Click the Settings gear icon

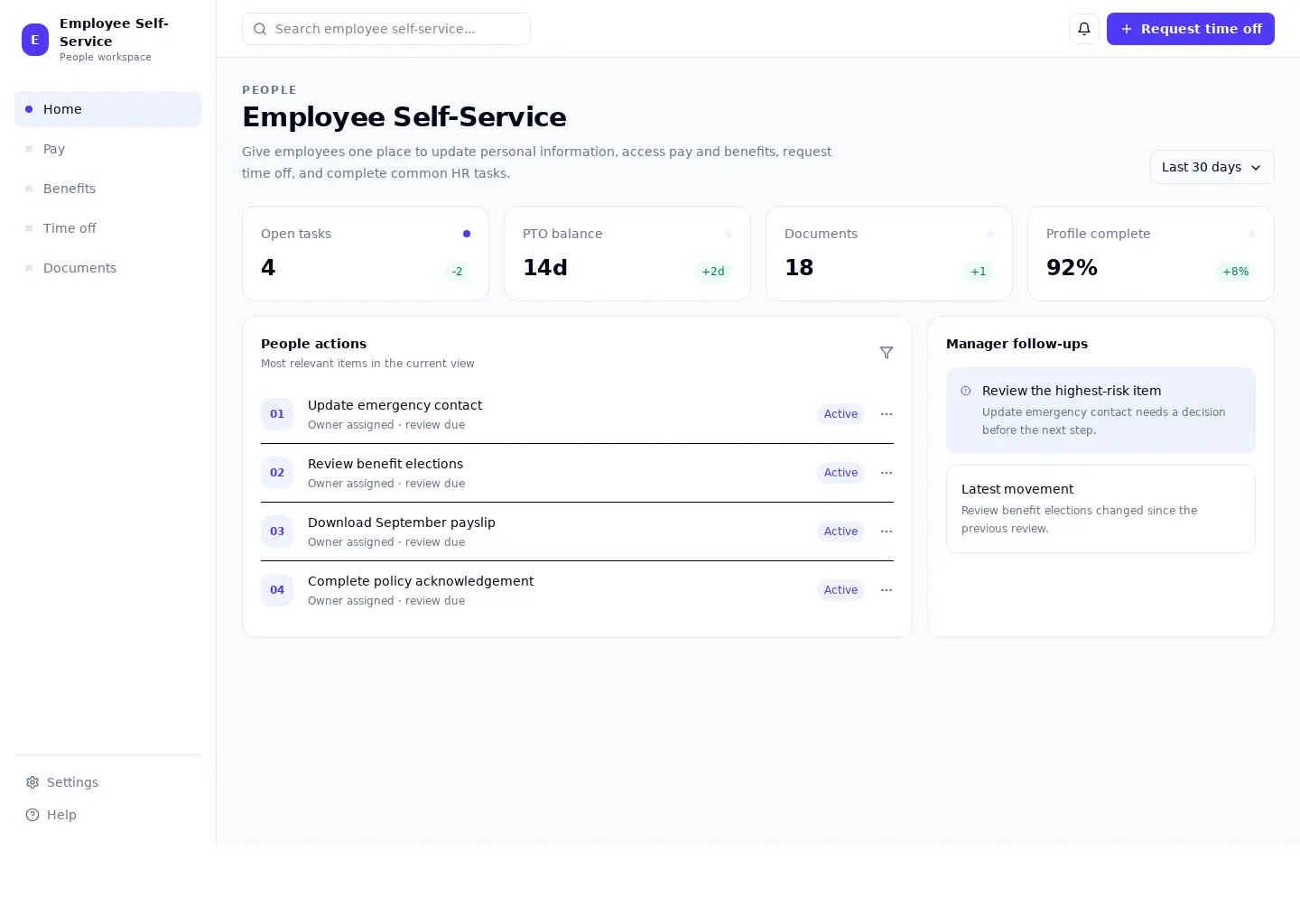tap(32, 782)
